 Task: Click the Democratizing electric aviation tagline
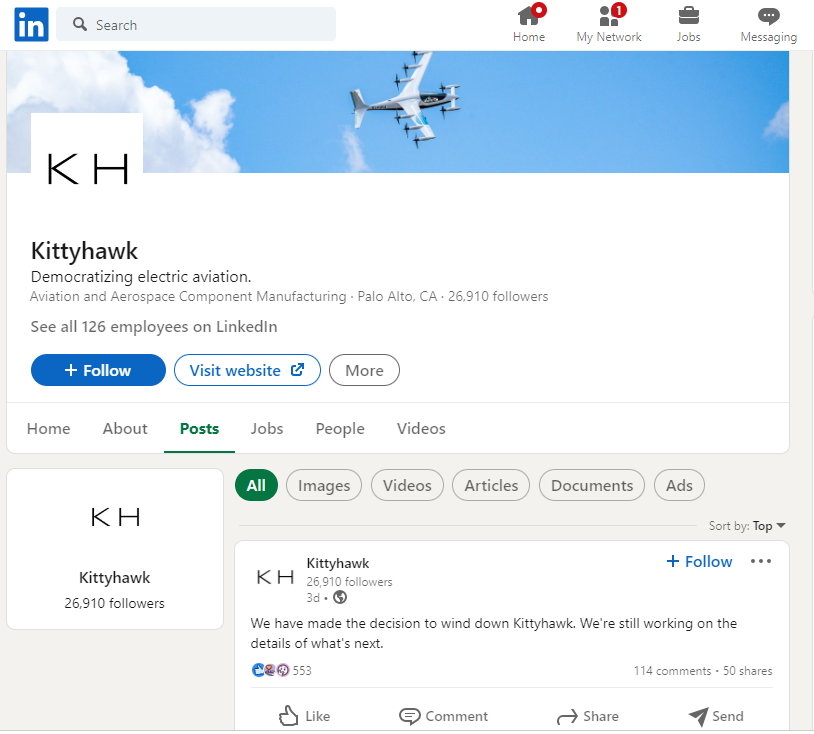point(141,277)
